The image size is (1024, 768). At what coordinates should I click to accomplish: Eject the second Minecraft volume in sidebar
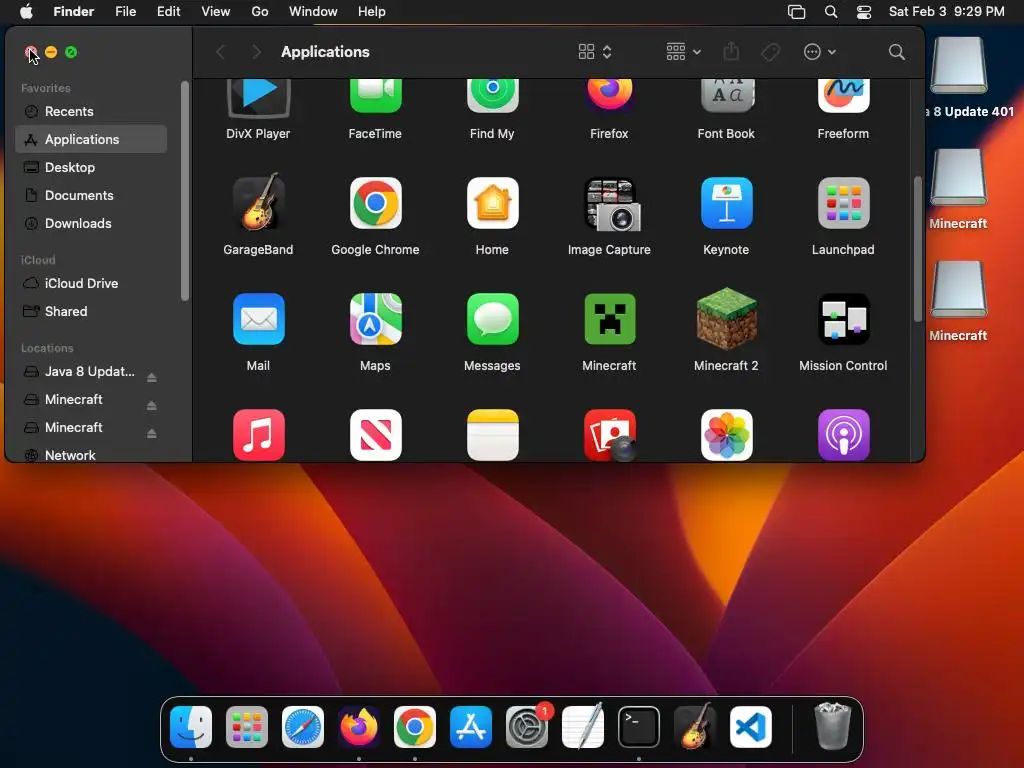pos(152,434)
